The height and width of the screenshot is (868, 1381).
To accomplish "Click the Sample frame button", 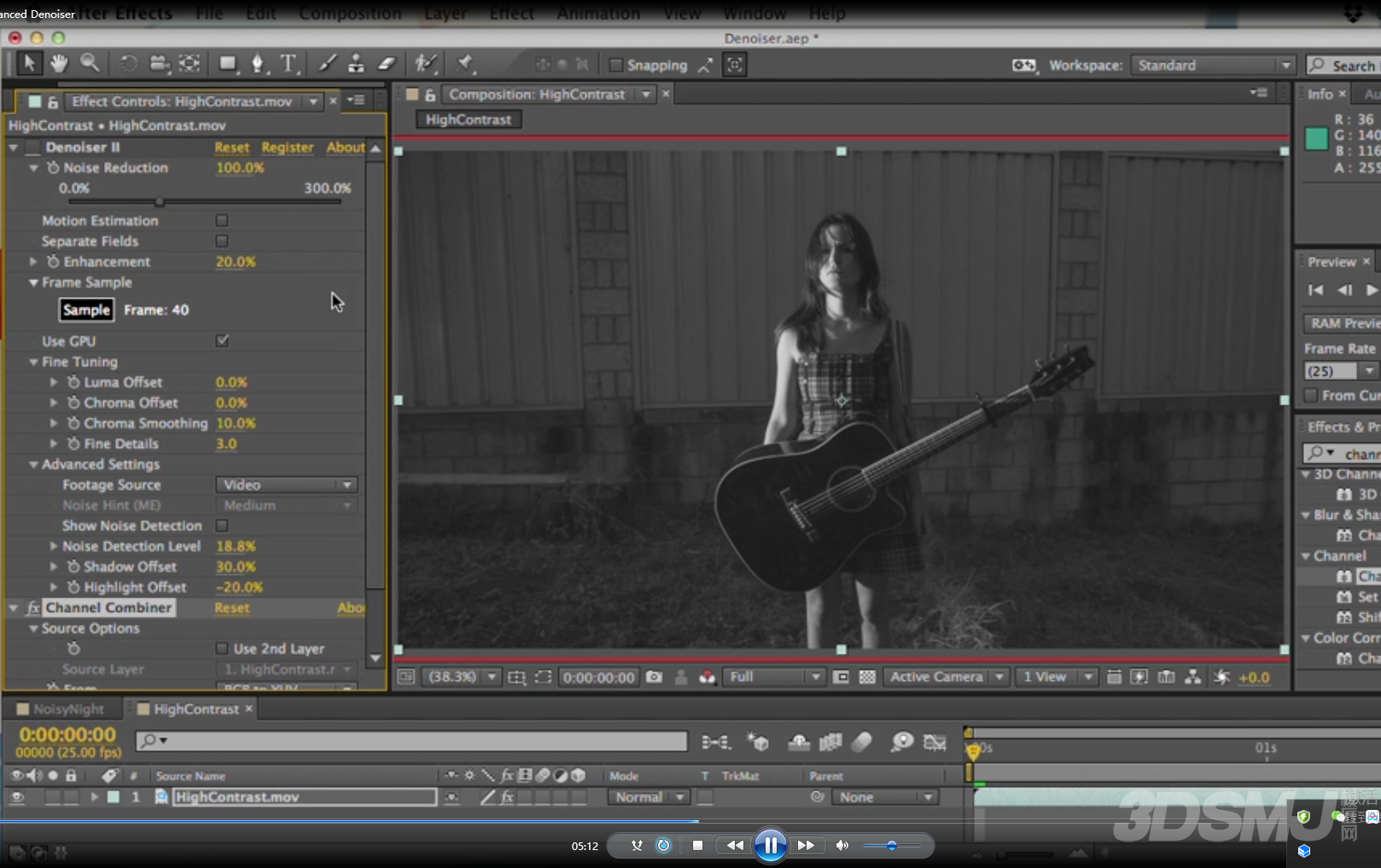I will coord(86,310).
